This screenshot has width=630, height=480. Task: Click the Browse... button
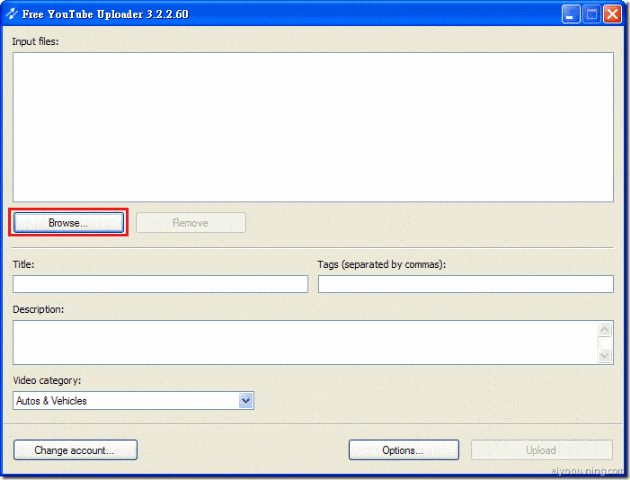tap(69, 223)
